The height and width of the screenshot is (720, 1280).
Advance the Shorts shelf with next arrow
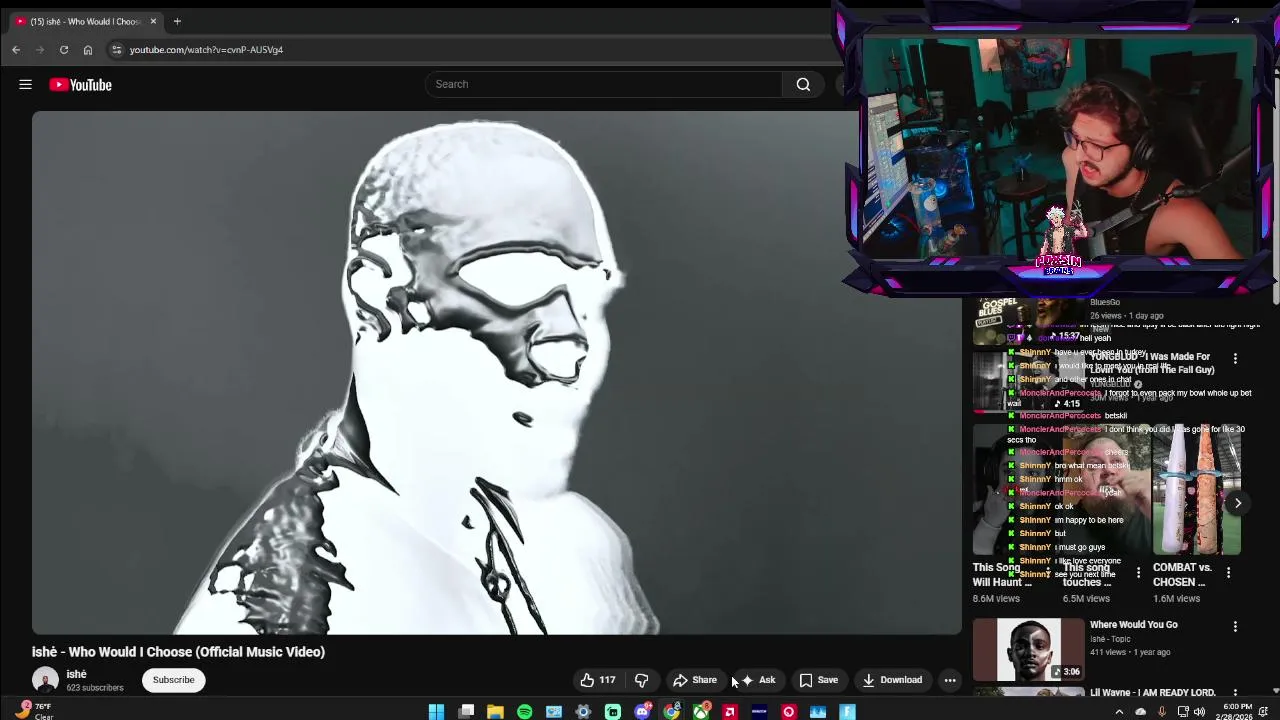(1237, 503)
